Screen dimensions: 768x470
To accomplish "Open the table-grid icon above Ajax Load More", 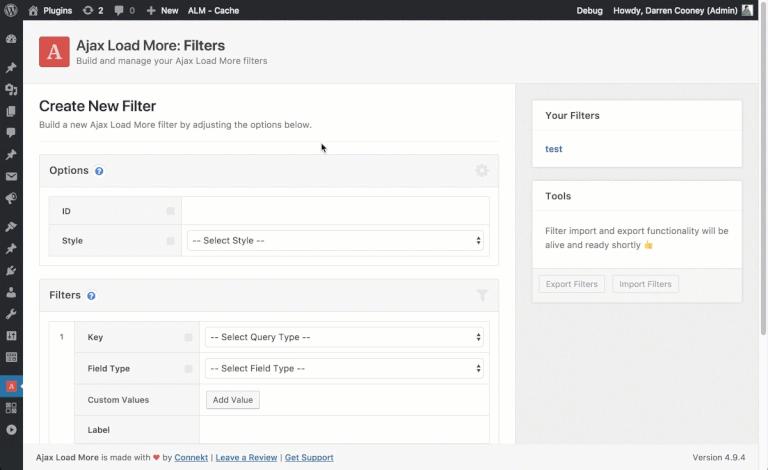I will point(11,357).
